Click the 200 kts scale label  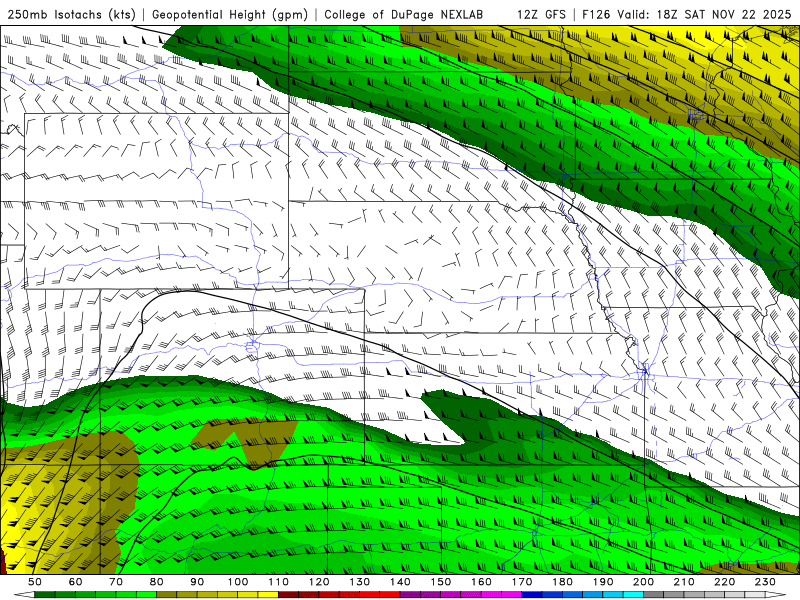643,582
